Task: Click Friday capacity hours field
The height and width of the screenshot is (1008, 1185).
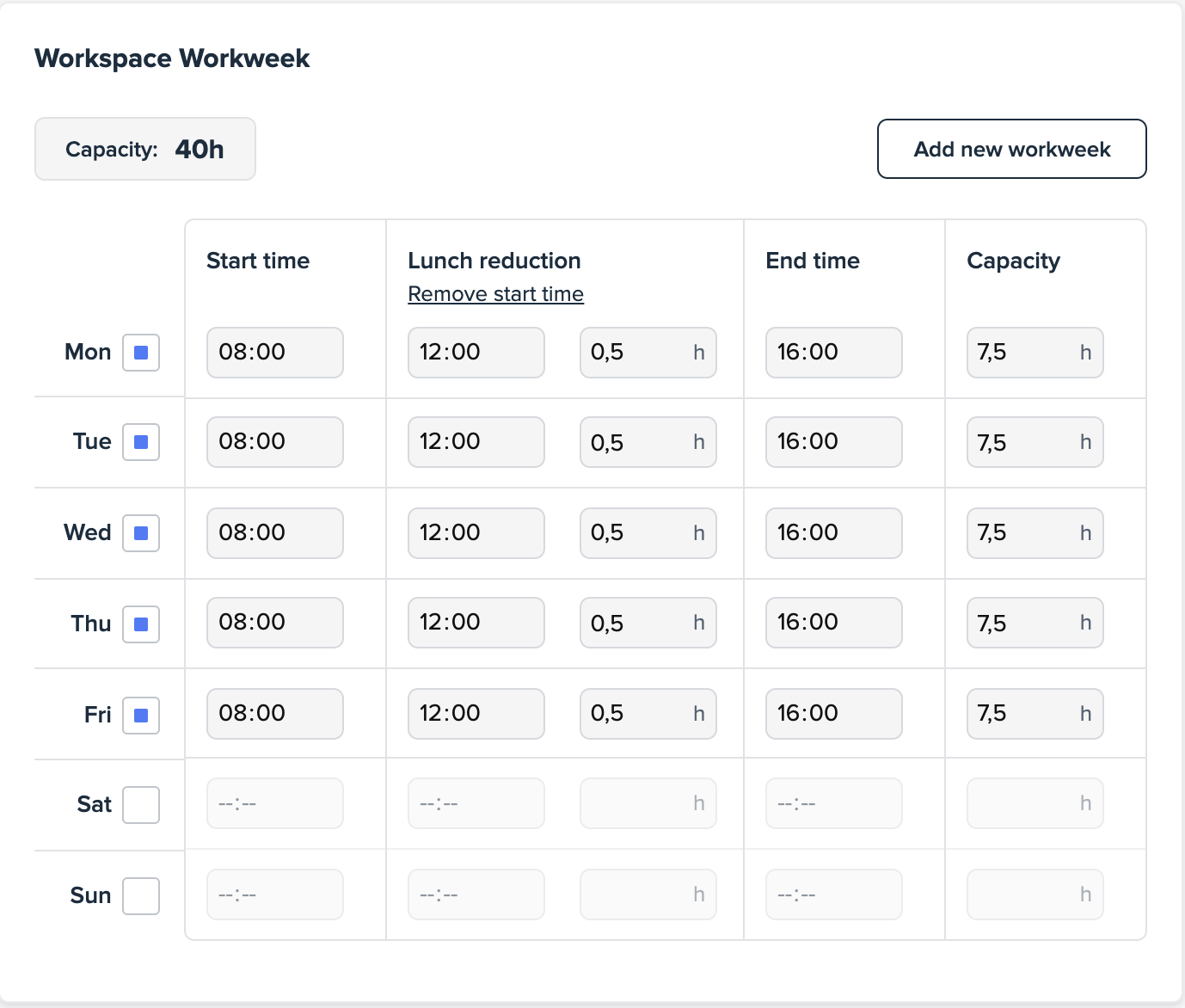Action: point(1025,714)
